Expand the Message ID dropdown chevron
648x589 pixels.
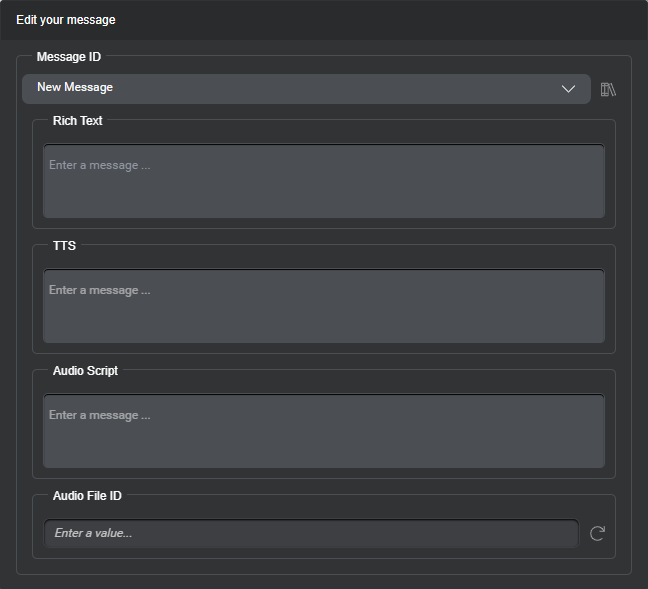click(x=568, y=89)
